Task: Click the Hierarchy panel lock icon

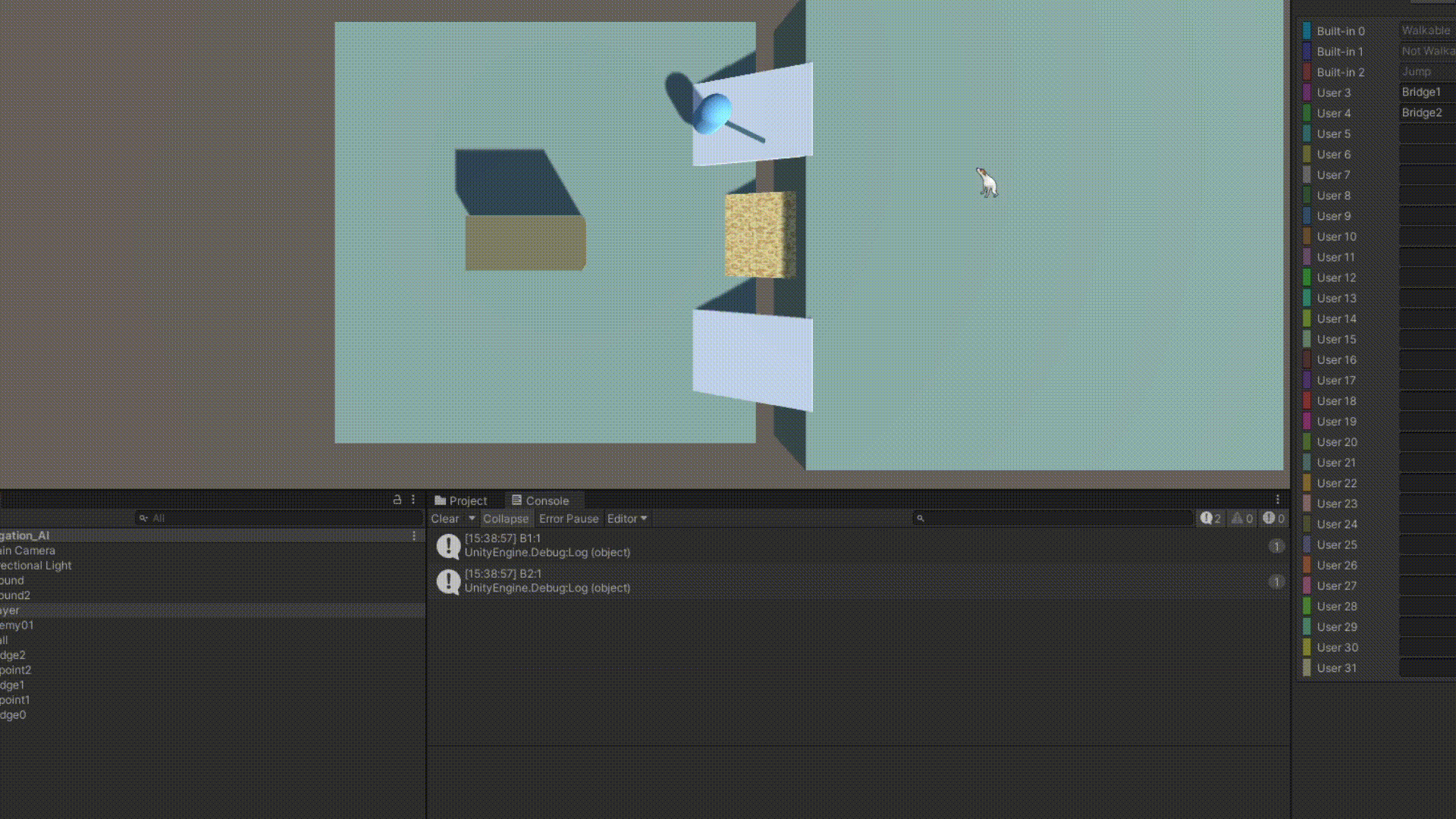Action: (397, 500)
